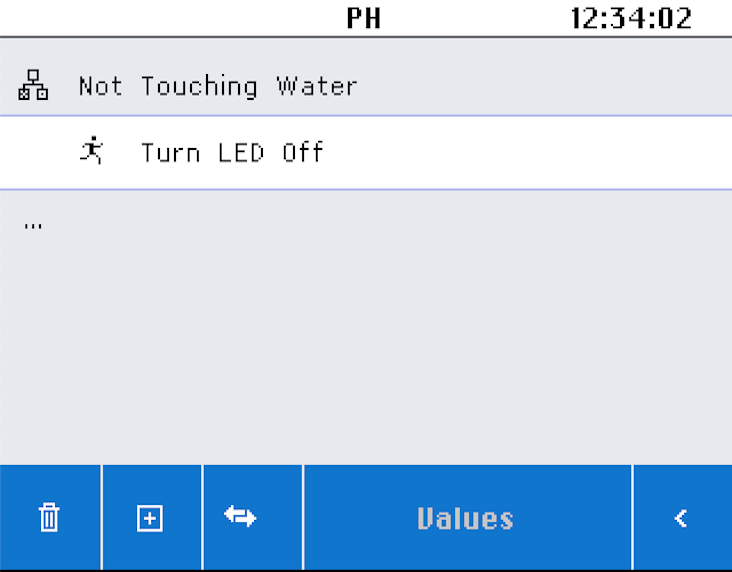This screenshot has width=732, height=572.
Task: Click gray space right of "Not Touching Water"
Action: coord(540,86)
